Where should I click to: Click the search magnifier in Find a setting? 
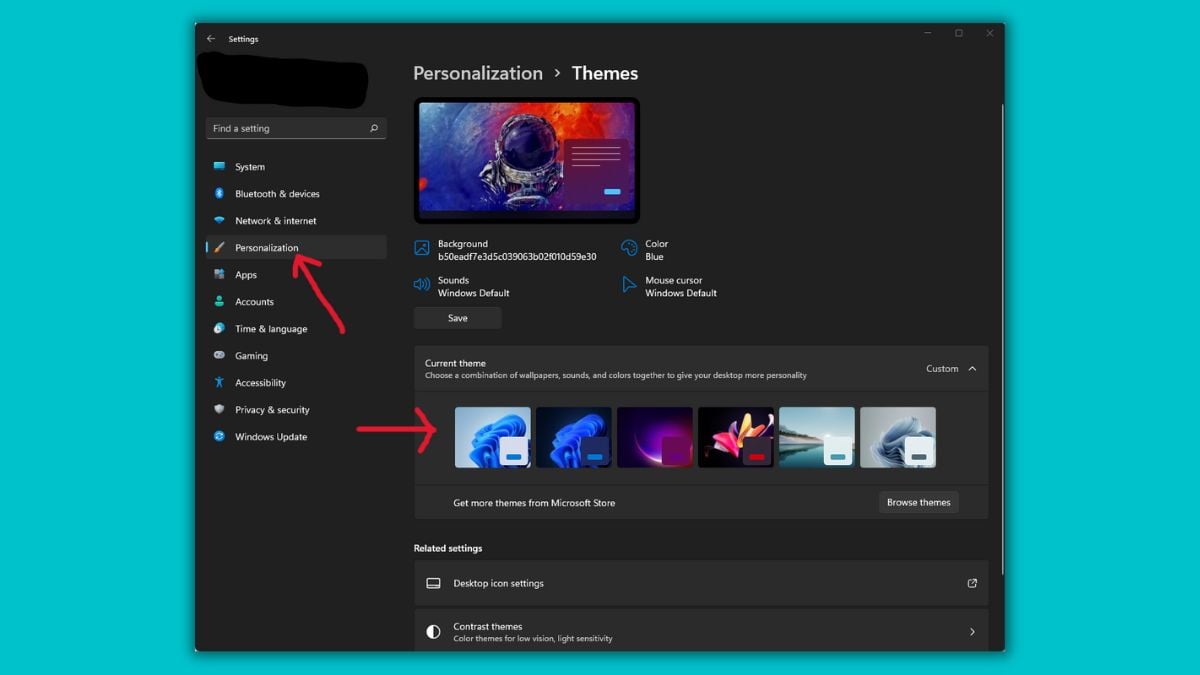(374, 128)
